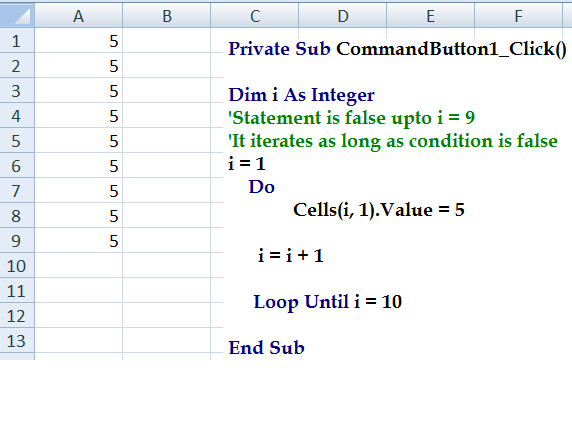572x442 pixels.
Task: Click empty cell A10
Action: 78,265
